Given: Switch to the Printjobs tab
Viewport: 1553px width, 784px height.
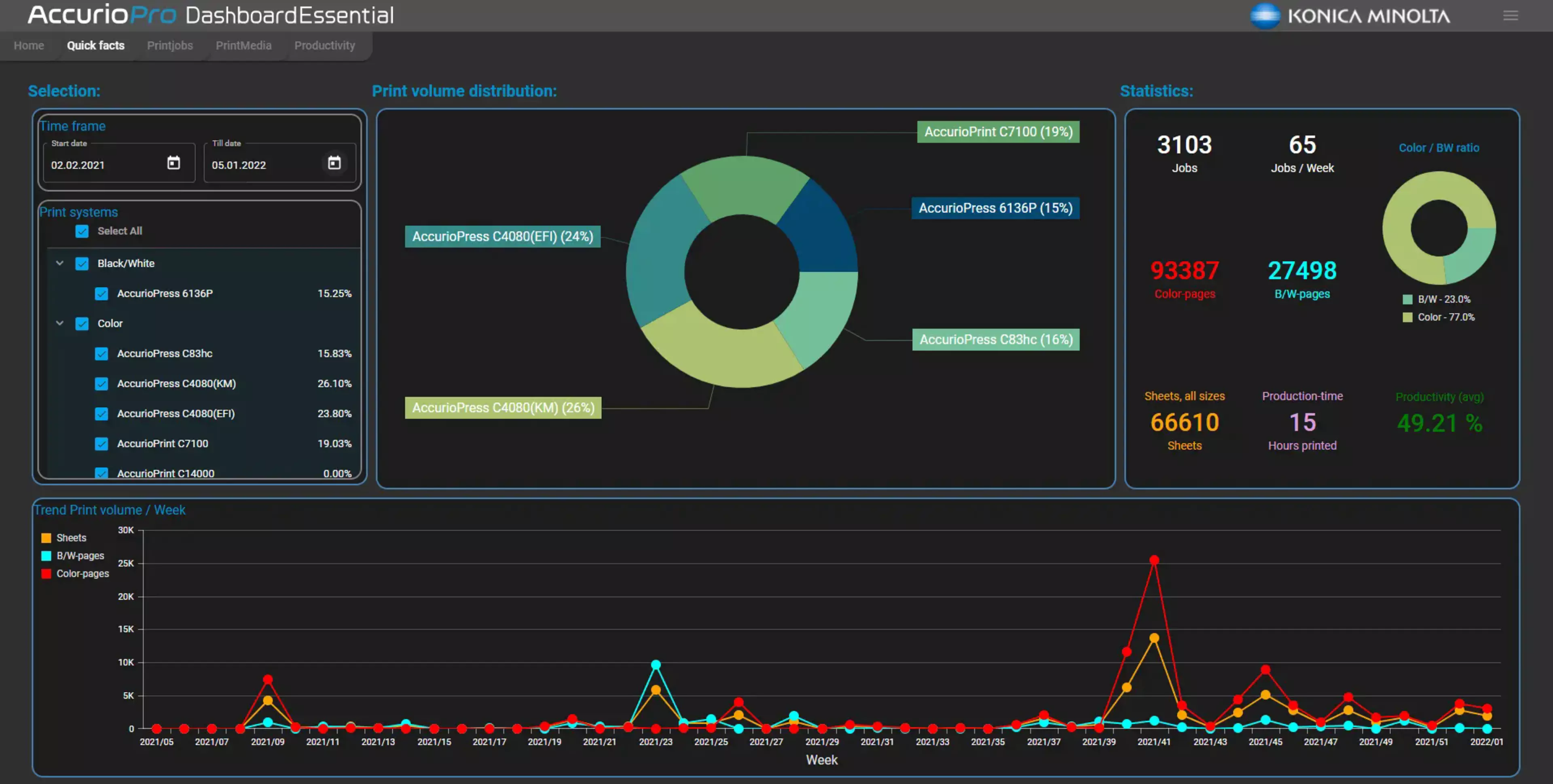Looking at the screenshot, I should point(170,46).
